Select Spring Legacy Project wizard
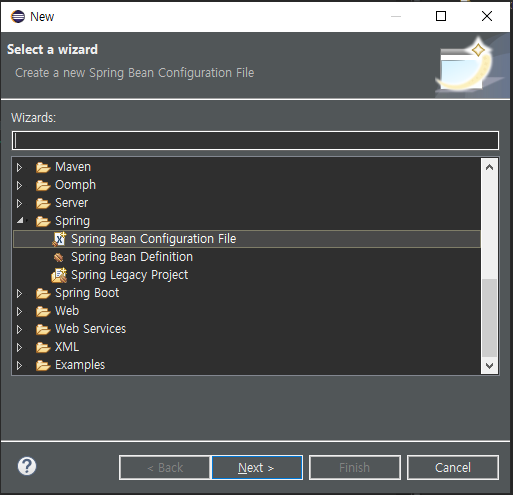The width and height of the screenshot is (513, 495). (130, 275)
